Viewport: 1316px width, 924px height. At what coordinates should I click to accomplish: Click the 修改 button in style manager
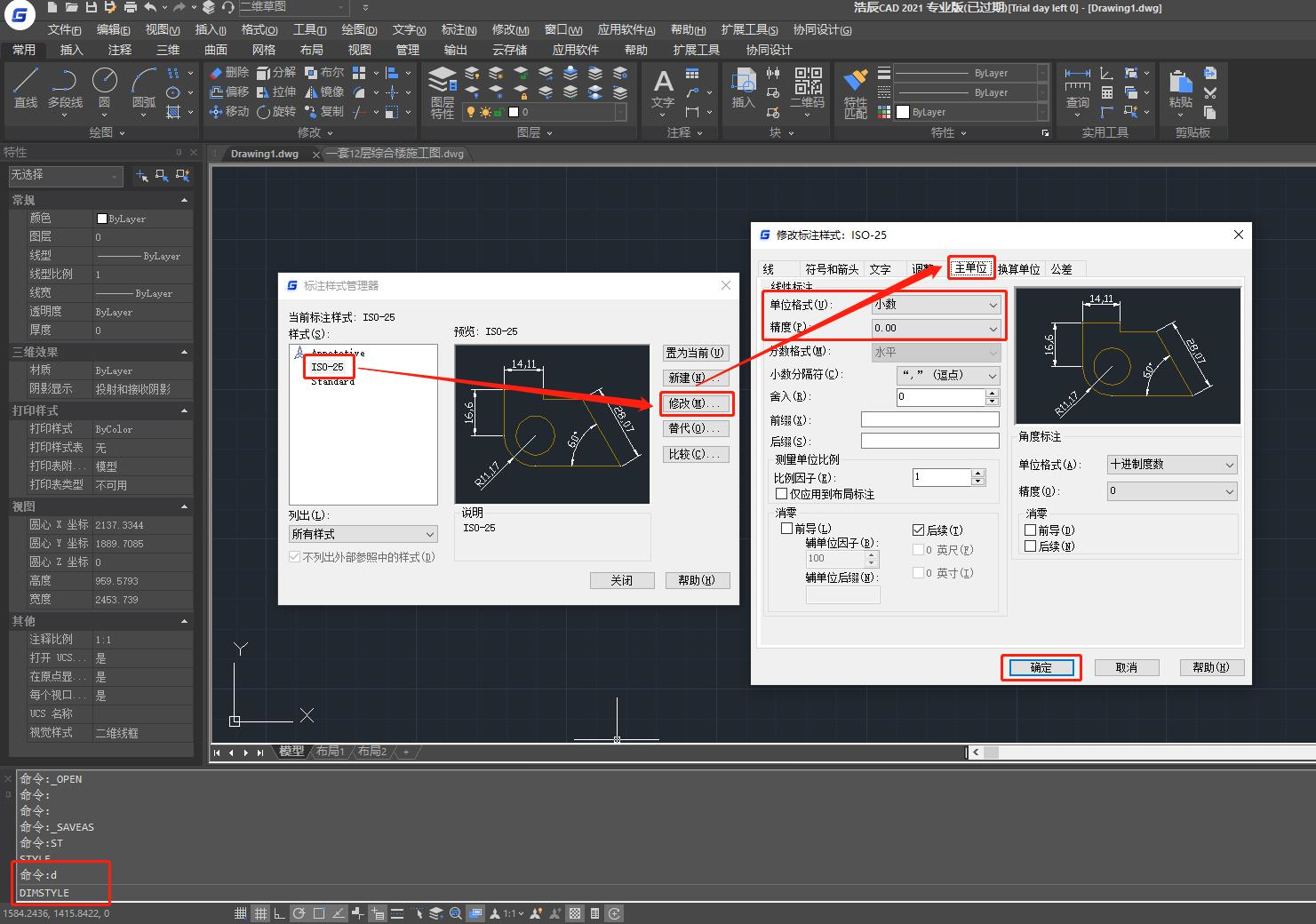coord(697,403)
